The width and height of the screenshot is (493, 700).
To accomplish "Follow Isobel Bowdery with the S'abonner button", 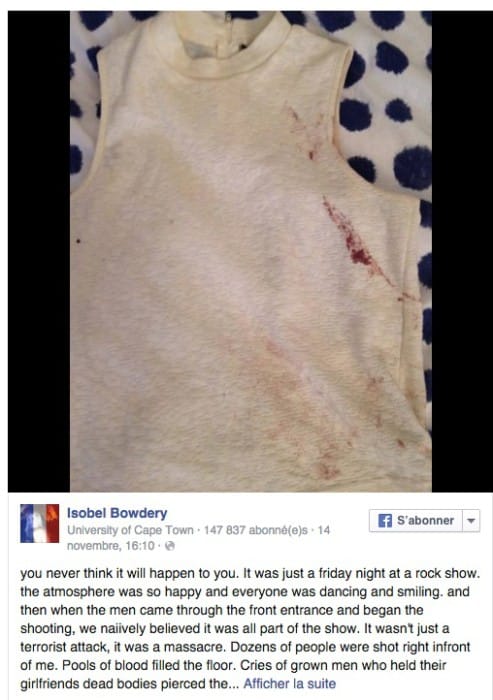I will click(x=416, y=521).
